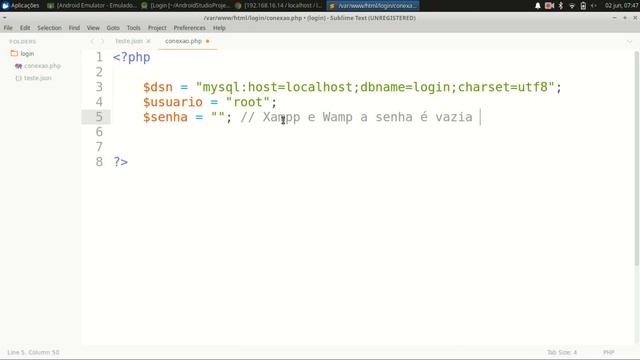640x360 pixels.
Task: Open the Tools menu
Action: pos(133,28)
